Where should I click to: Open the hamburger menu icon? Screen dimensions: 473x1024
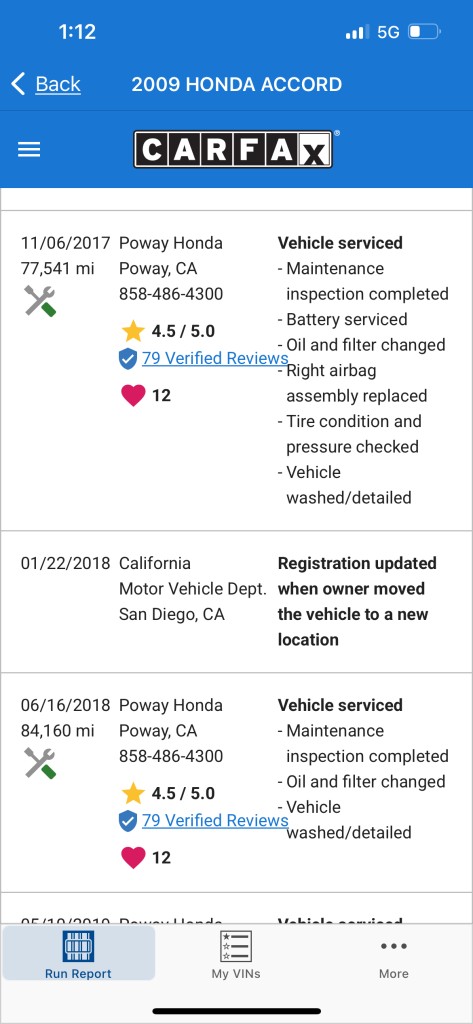29,150
